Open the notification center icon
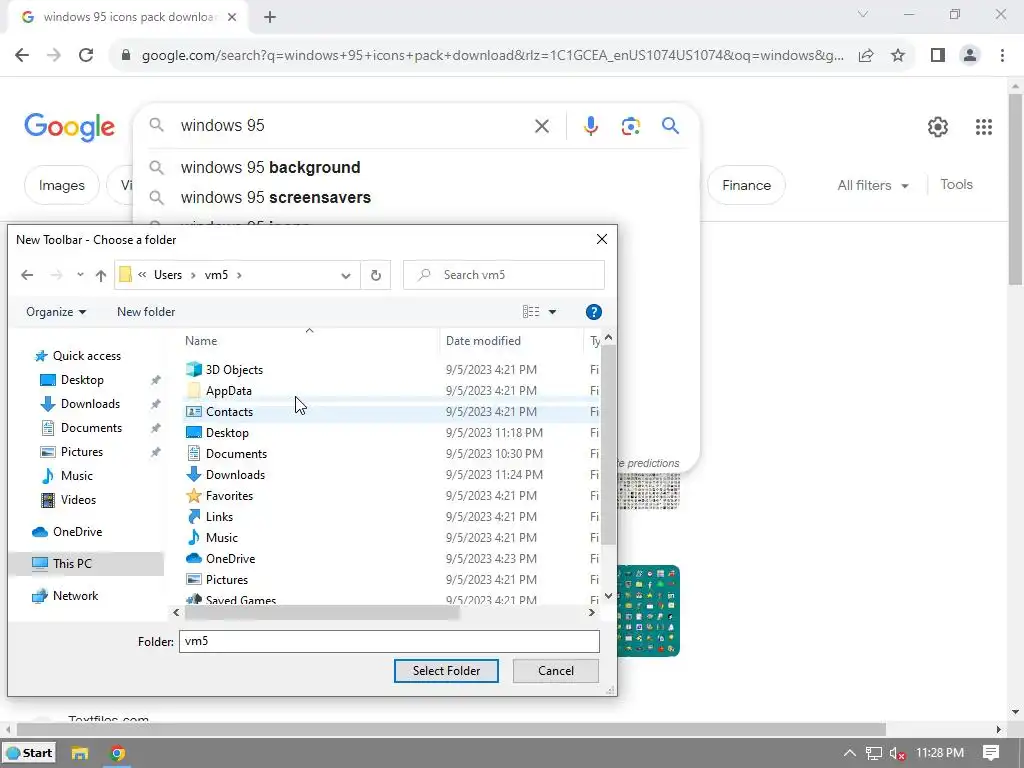1024x768 pixels. tap(991, 753)
